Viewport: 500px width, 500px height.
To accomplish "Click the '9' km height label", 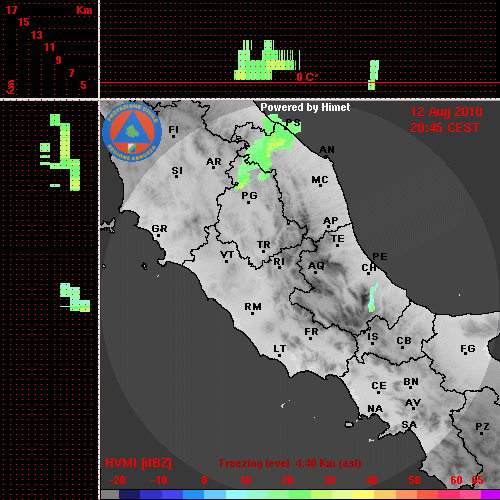I will tap(59, 60).
